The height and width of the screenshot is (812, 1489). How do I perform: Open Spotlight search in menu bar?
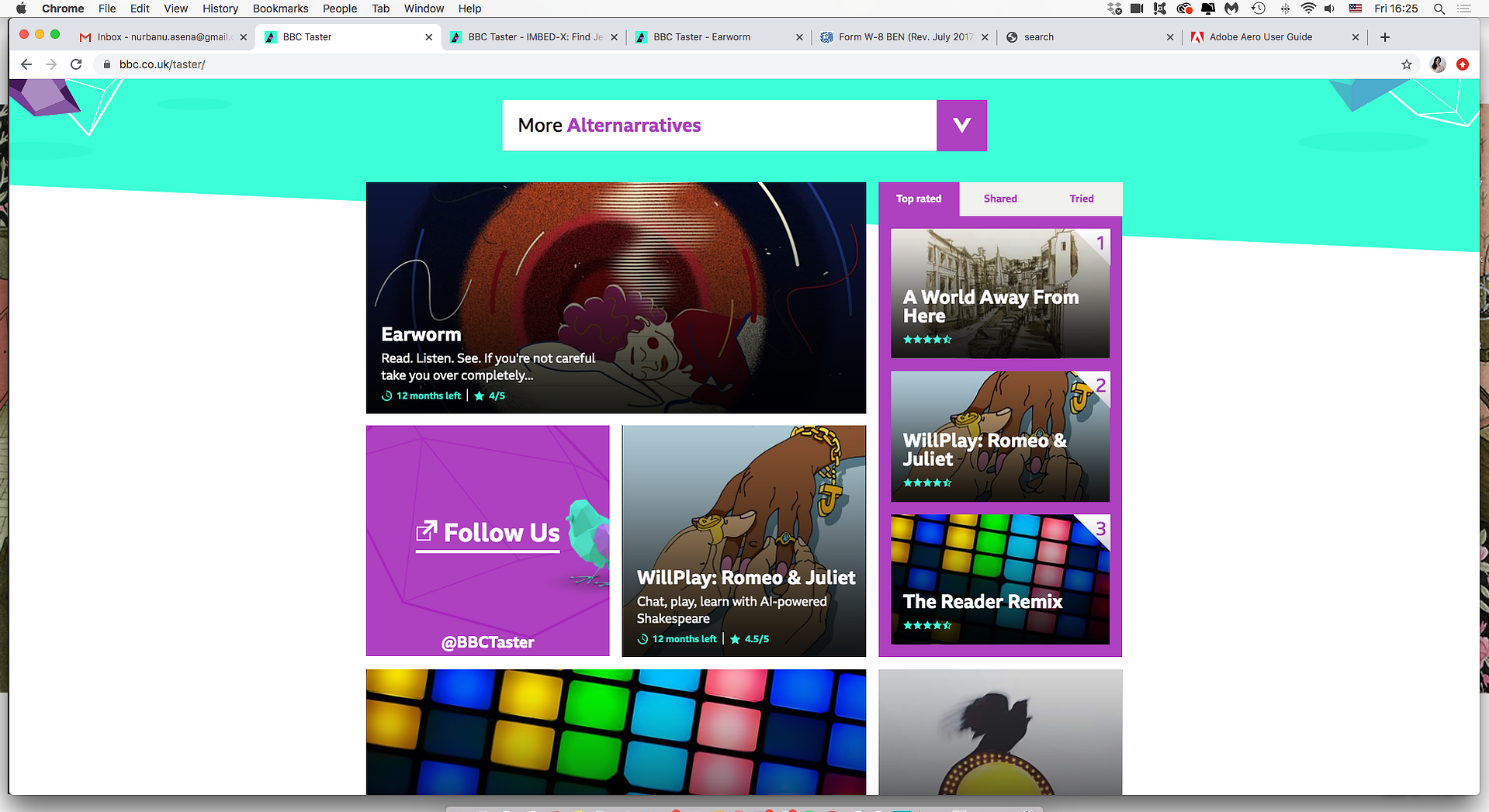1439,9
